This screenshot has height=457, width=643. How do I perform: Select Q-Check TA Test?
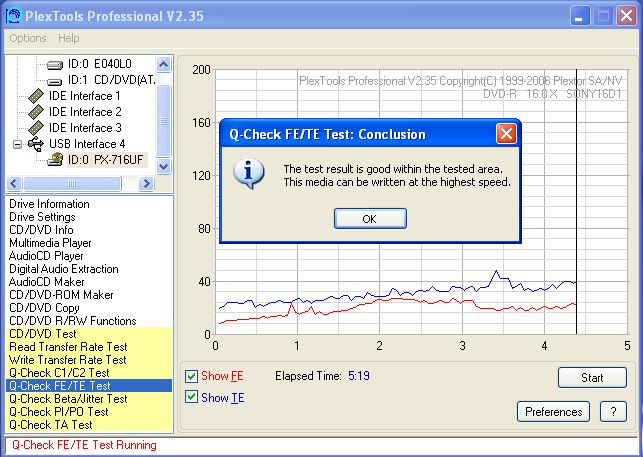coord(89,425)
